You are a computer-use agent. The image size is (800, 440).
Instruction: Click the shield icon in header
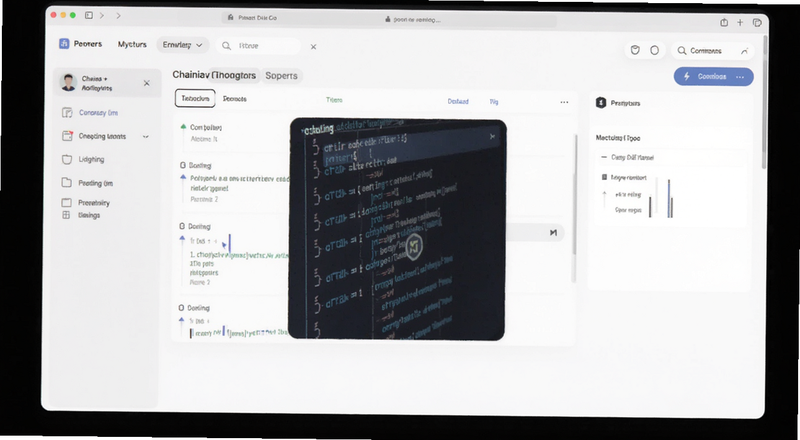pos(635,50)
